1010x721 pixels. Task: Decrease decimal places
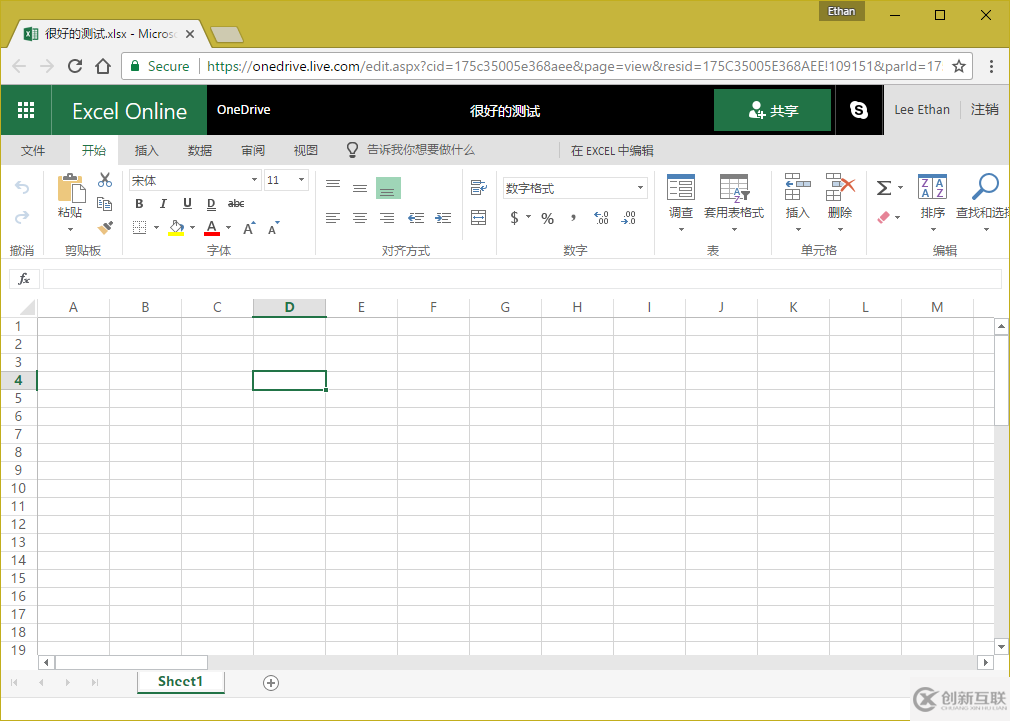click(x=629, y=218)
